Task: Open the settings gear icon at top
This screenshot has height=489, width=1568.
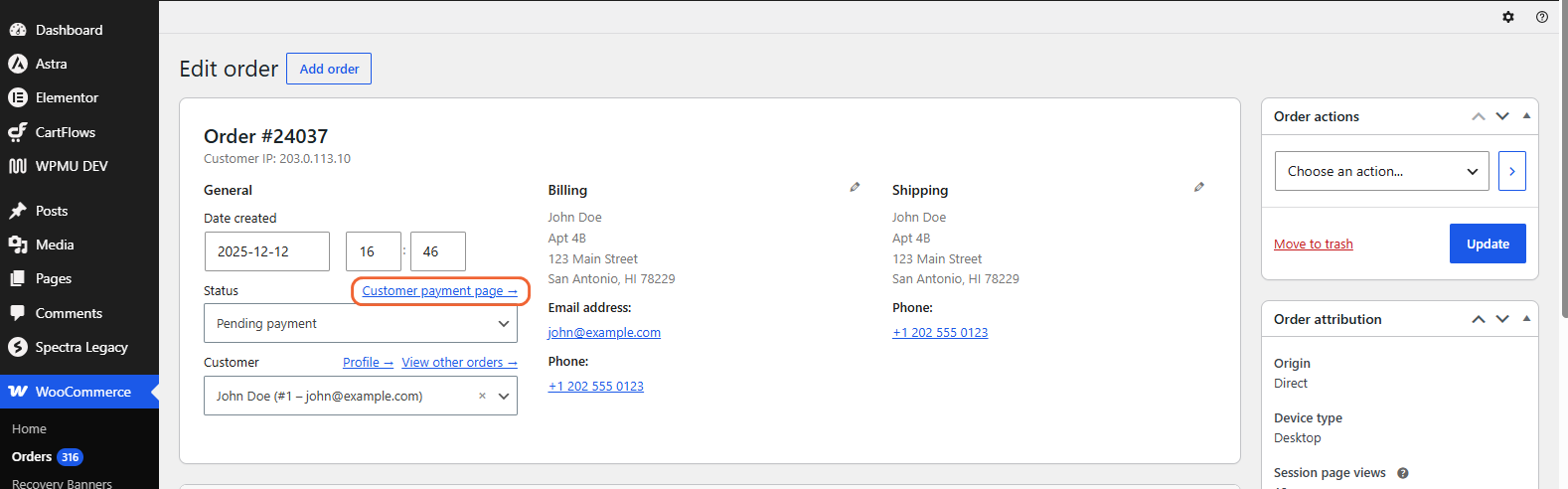Action: [1508, 17]
